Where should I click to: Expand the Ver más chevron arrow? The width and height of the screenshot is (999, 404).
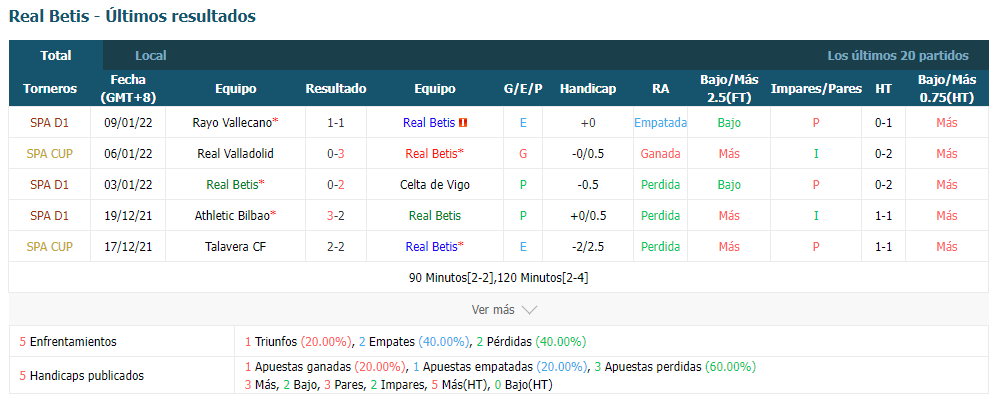(x=529, y=310)
